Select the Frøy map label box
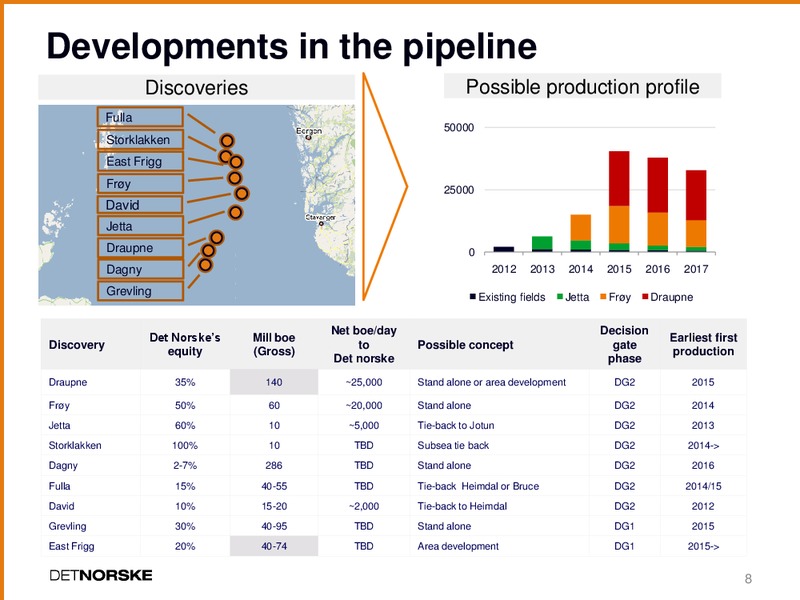This screenshot has width=800, height=600. (x=140, y=183)
